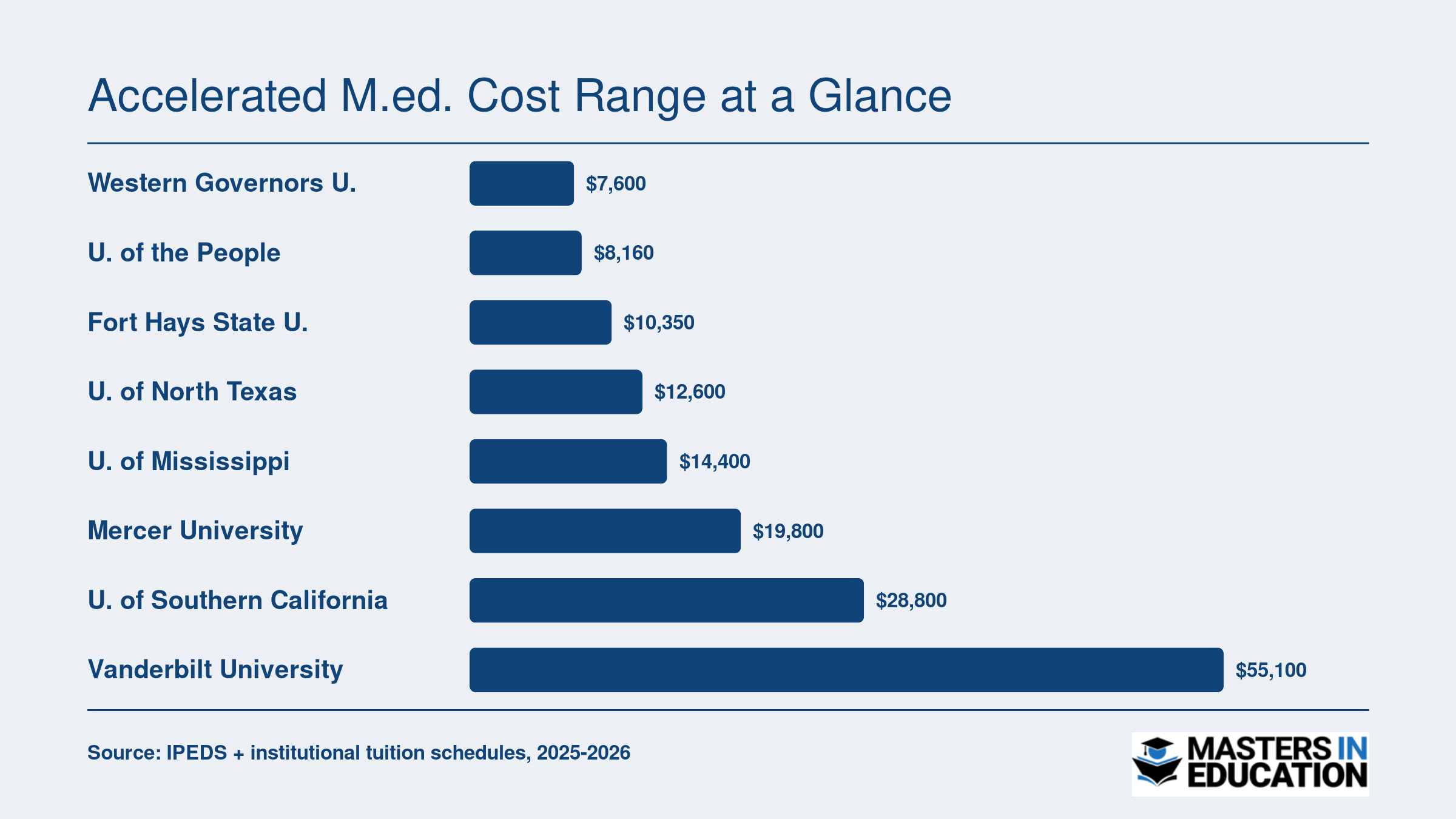Click the IPEDS source note text
The width and height of the screenshot is (1456, 819).
[x=359, y=753]
